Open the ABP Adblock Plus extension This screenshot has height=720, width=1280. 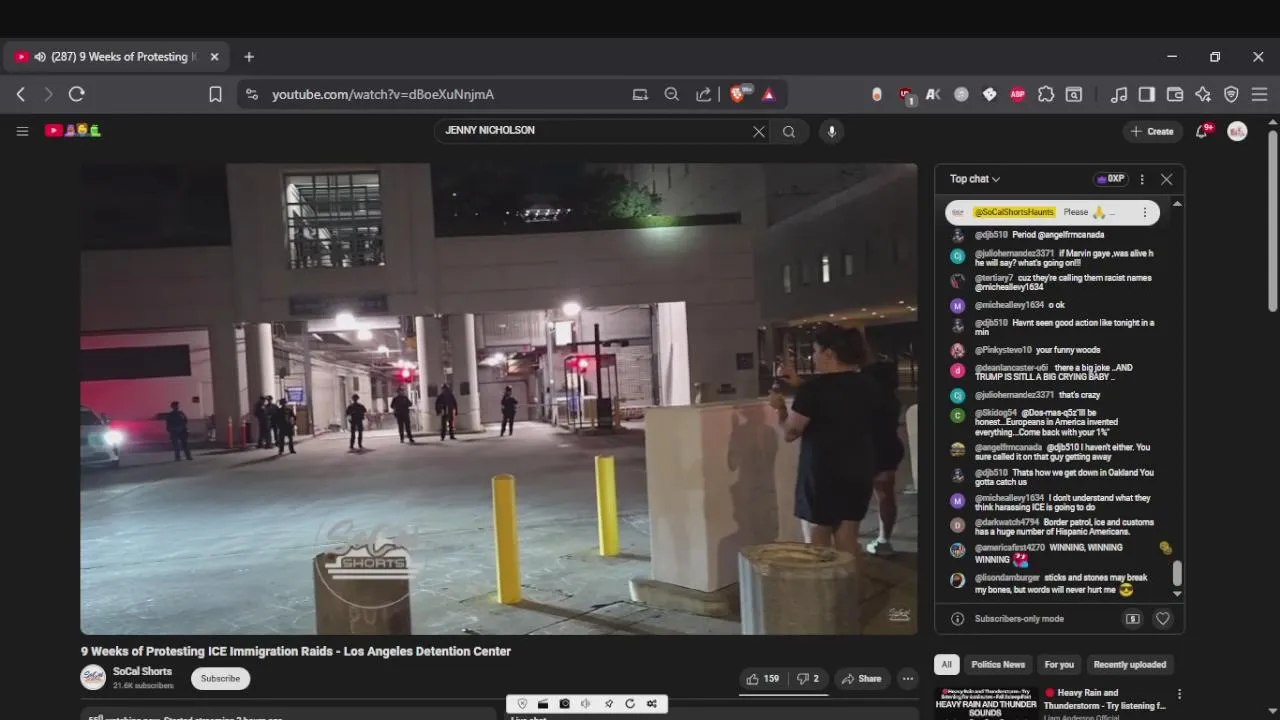[1018, 94]
